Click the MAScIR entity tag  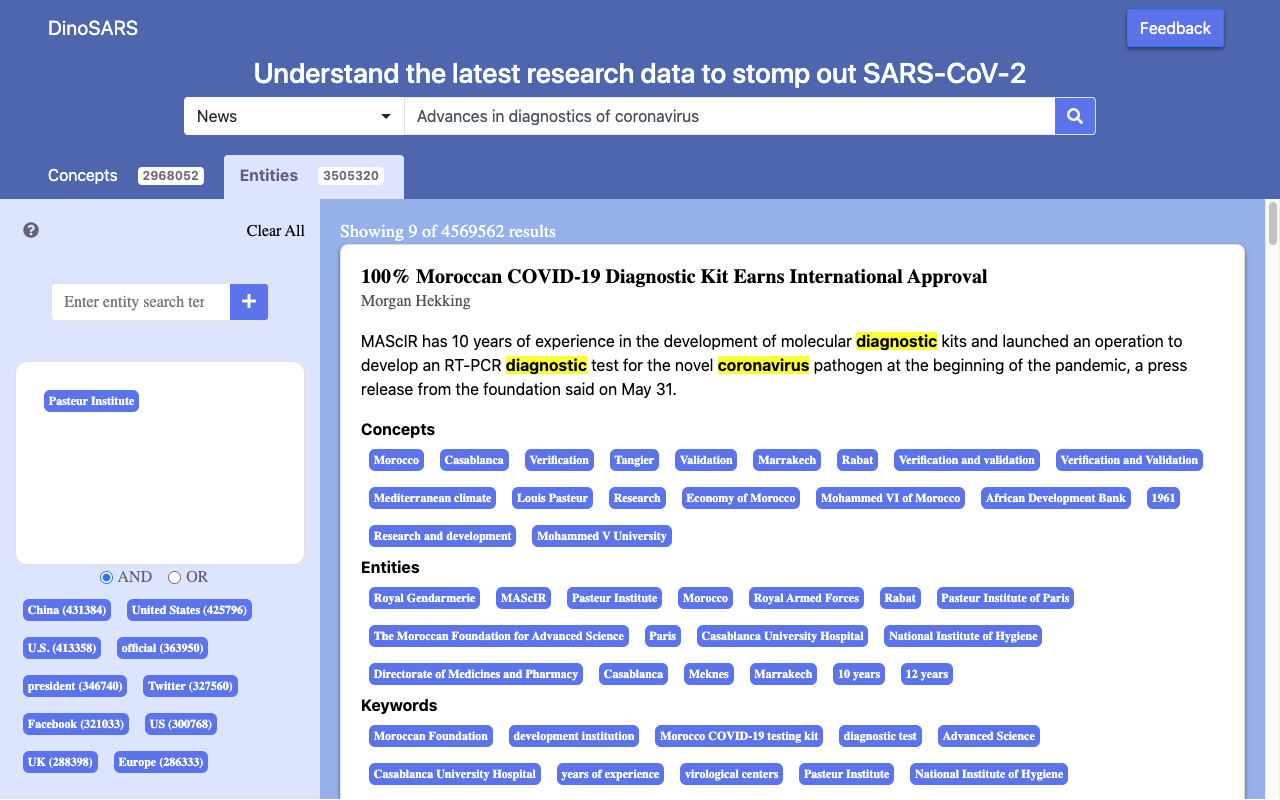[523, 598]
